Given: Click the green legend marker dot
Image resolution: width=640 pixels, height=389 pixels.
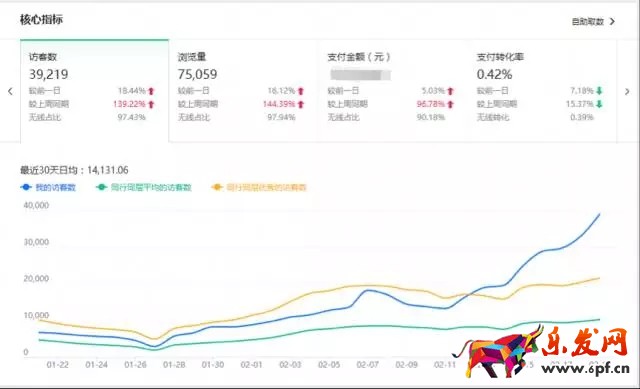Looking at the screenshot, I should pos(101,187).
